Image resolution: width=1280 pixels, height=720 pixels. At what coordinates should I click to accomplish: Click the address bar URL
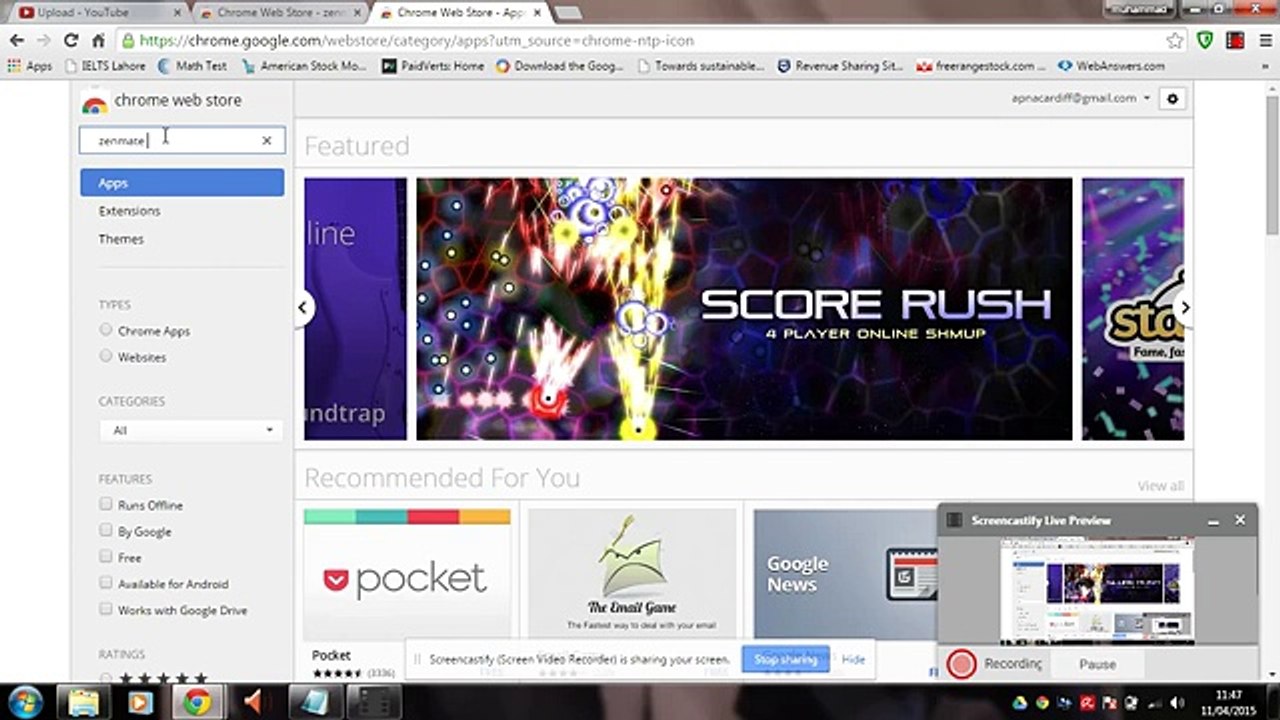pyautogui.click(x=417, y=41)
